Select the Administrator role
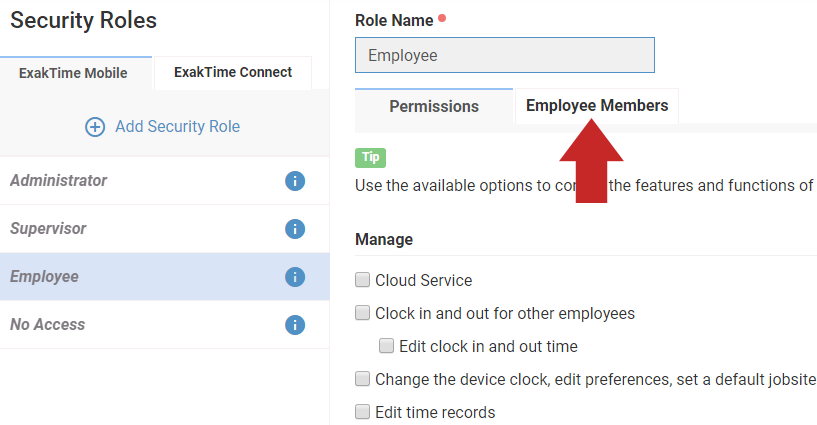Screen dimensions: 817x425 coord(165,181)
